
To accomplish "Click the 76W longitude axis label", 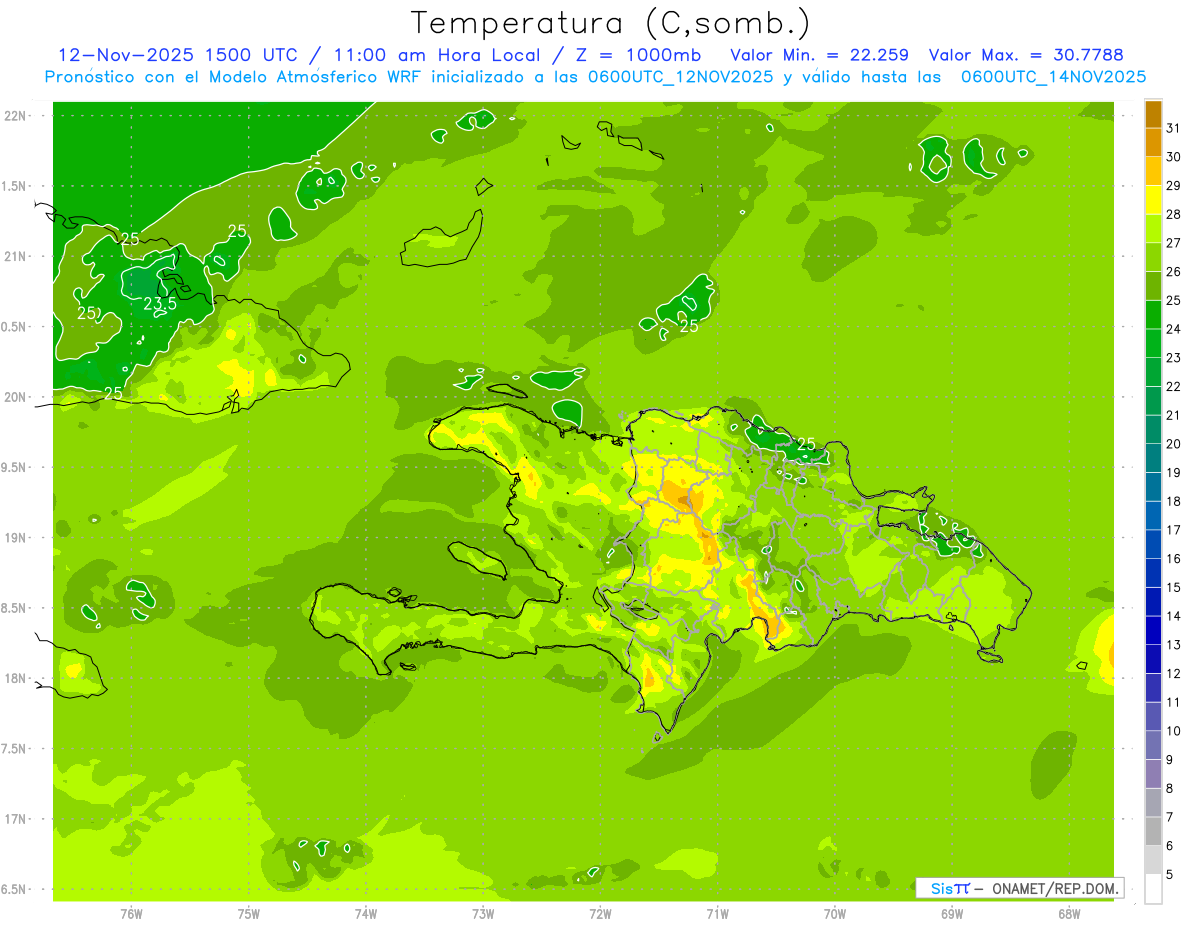I will coord(131,913).
